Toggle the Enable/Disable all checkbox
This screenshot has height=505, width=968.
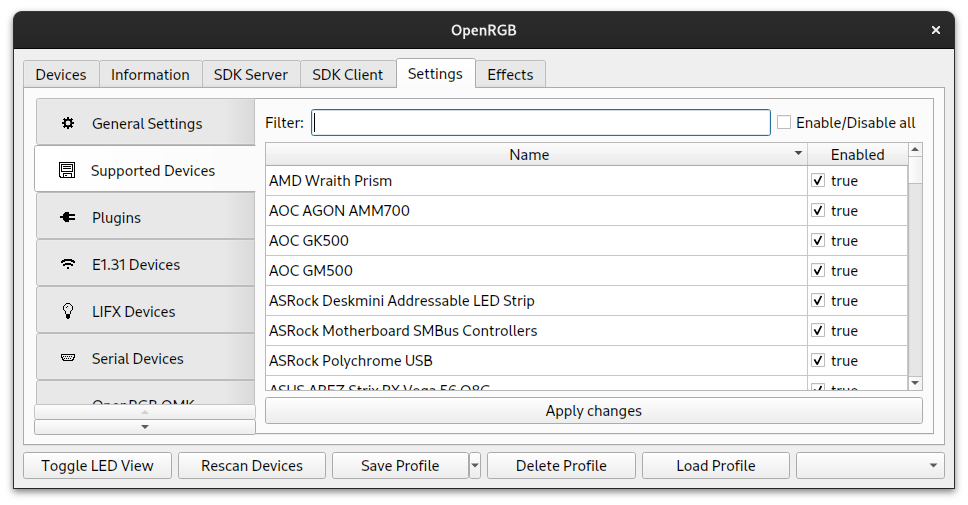[x=784, y=122]
